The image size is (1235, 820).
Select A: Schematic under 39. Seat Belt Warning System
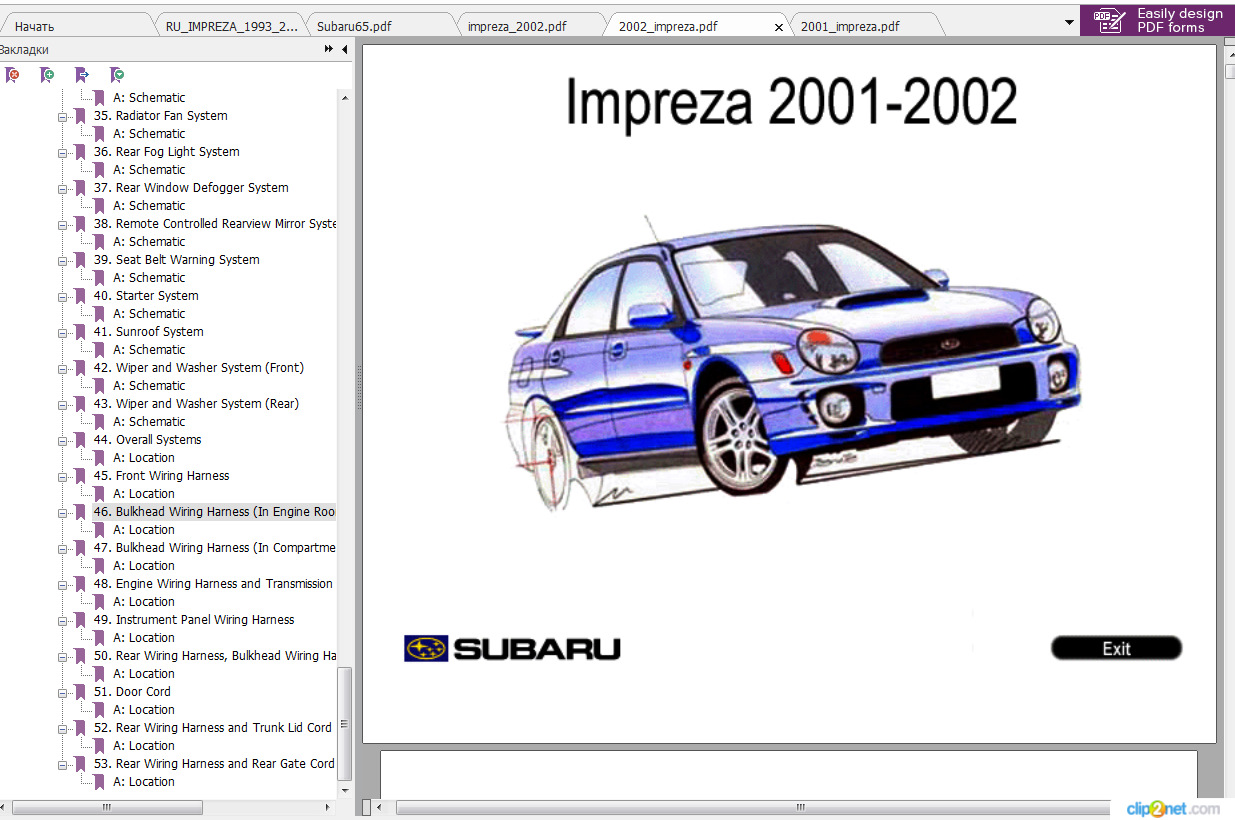[x=149, y=278]
